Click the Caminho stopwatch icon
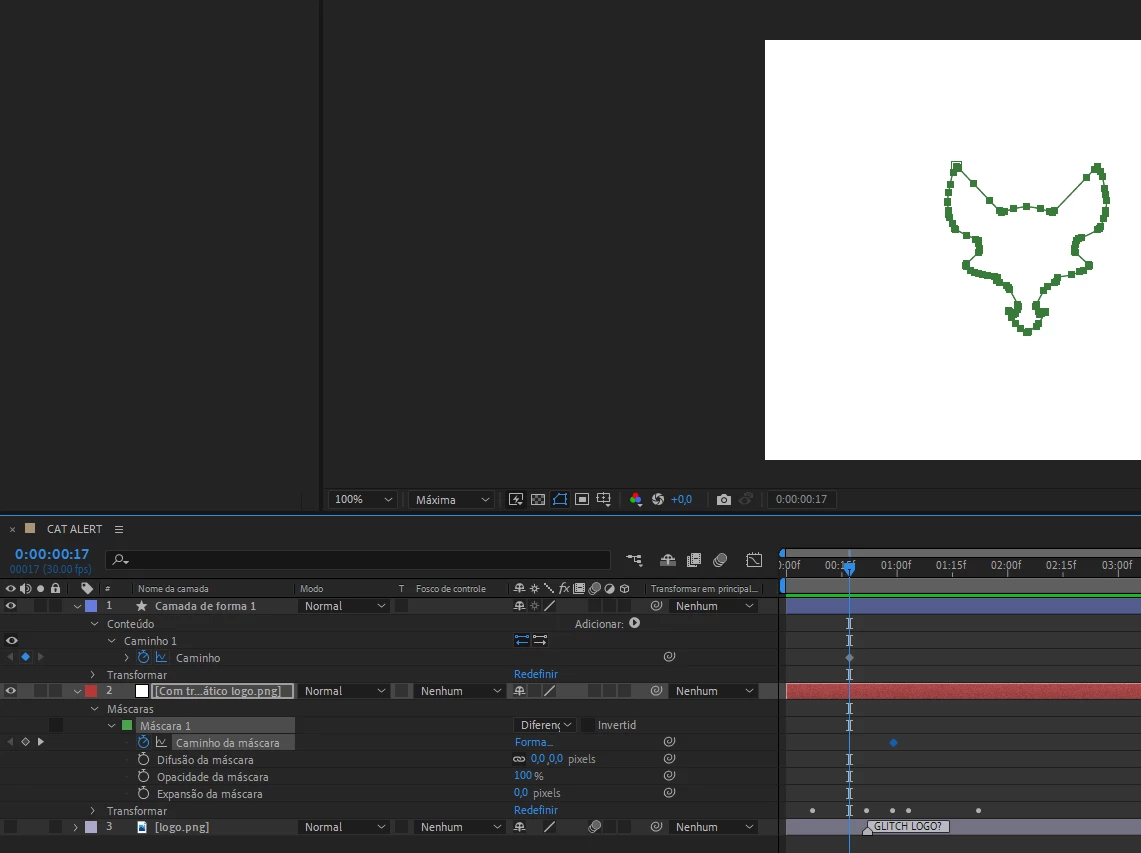1141x853 pixels. (x=143, y=657)
